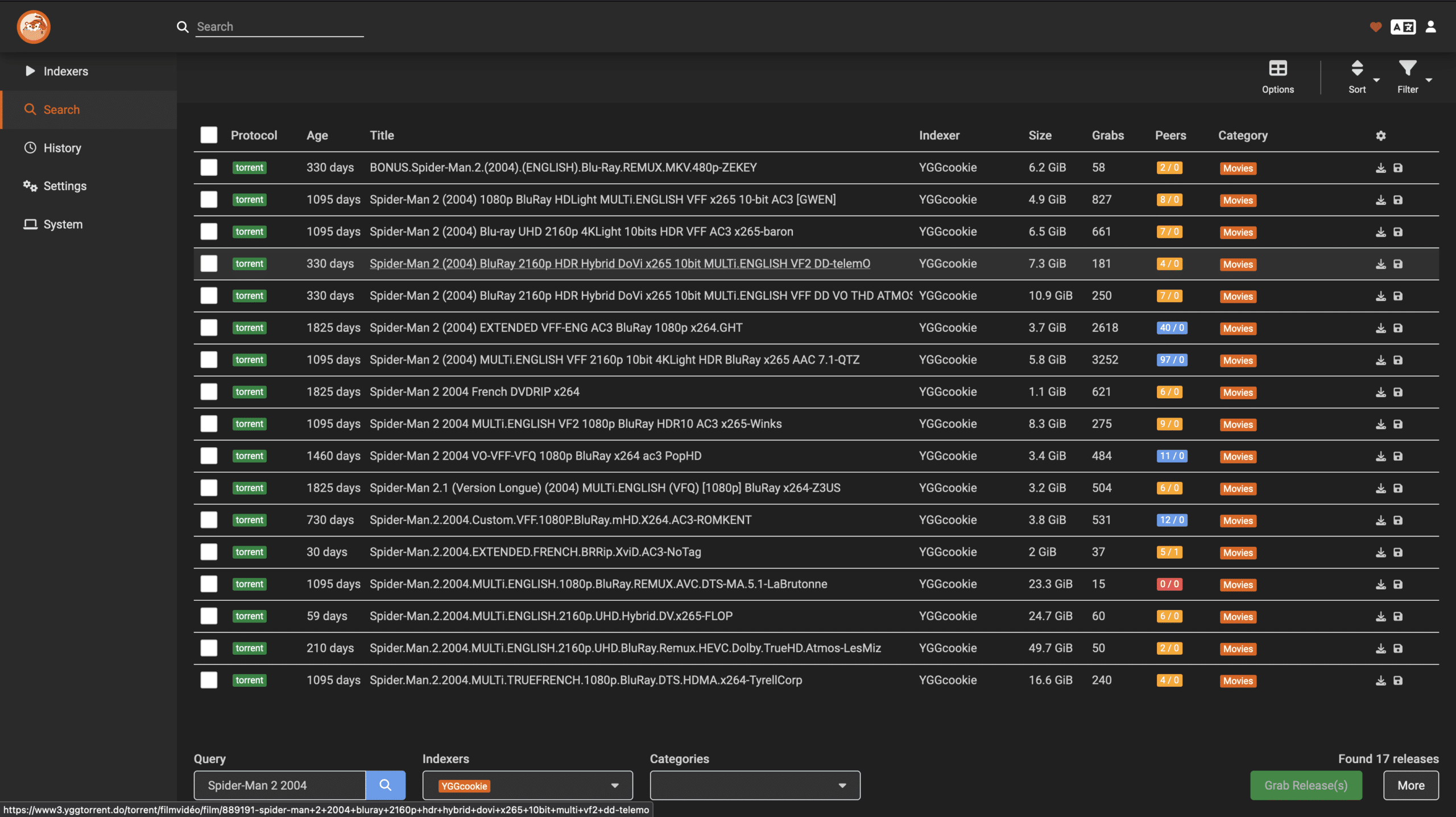Click the Query field with Spider-Man 2 2004
Image resolution: width=1456 pixels, height=817 pixels.
tap(279, 785)
